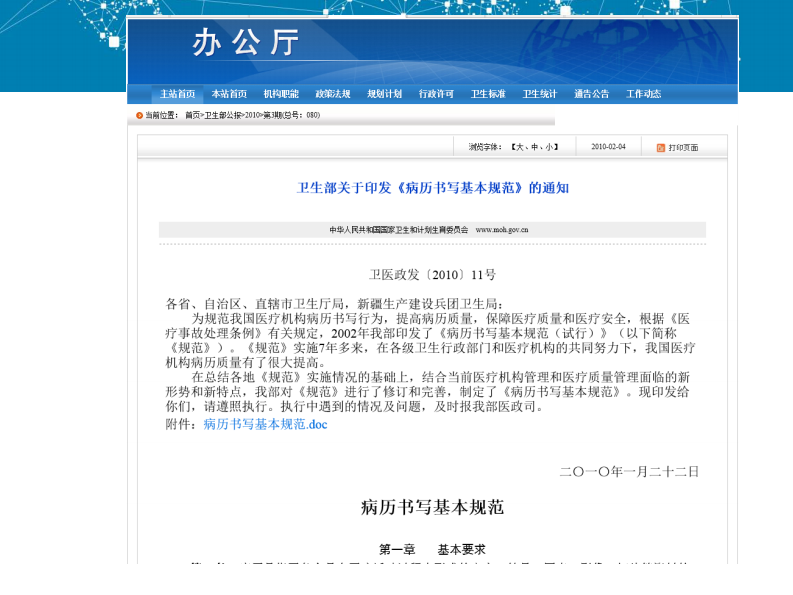
Task: Set browsing font size to 大
Action: click(x=519, y=147)
